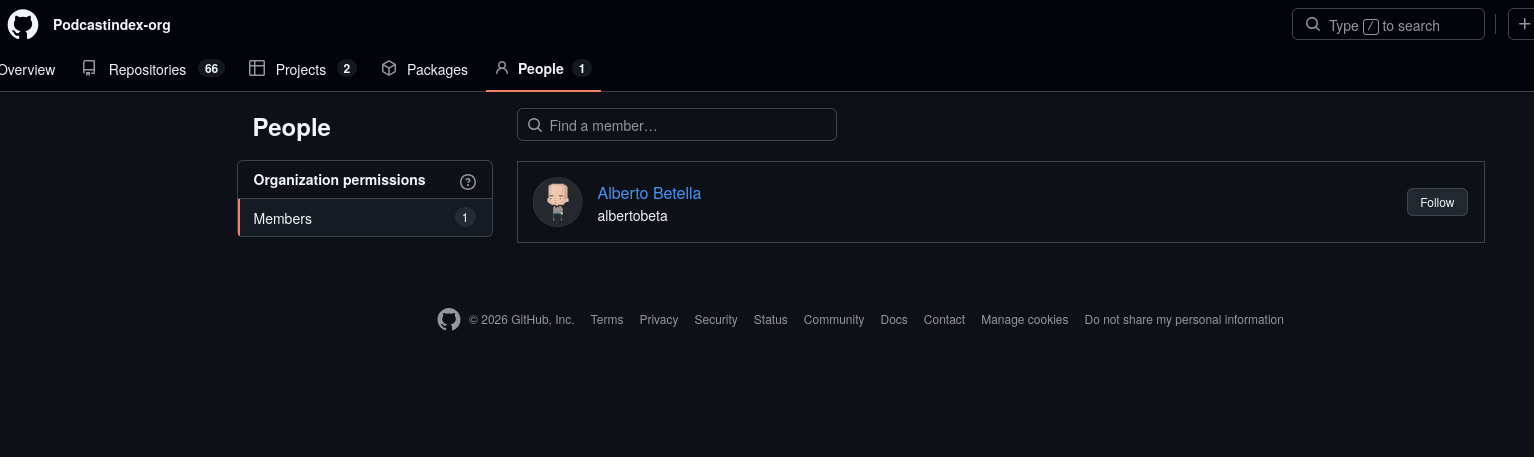Open the Terms footer link

[x=607, y=320]
